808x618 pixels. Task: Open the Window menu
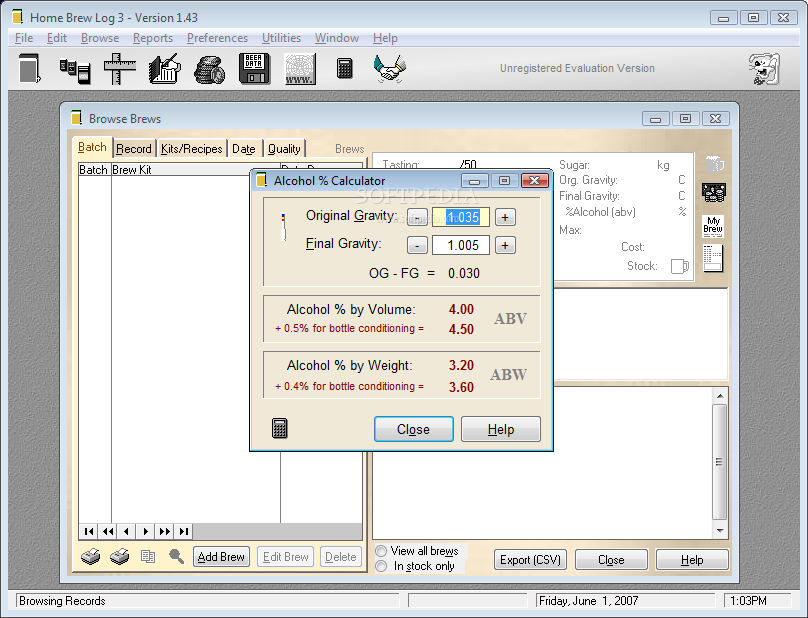point(336,38)
